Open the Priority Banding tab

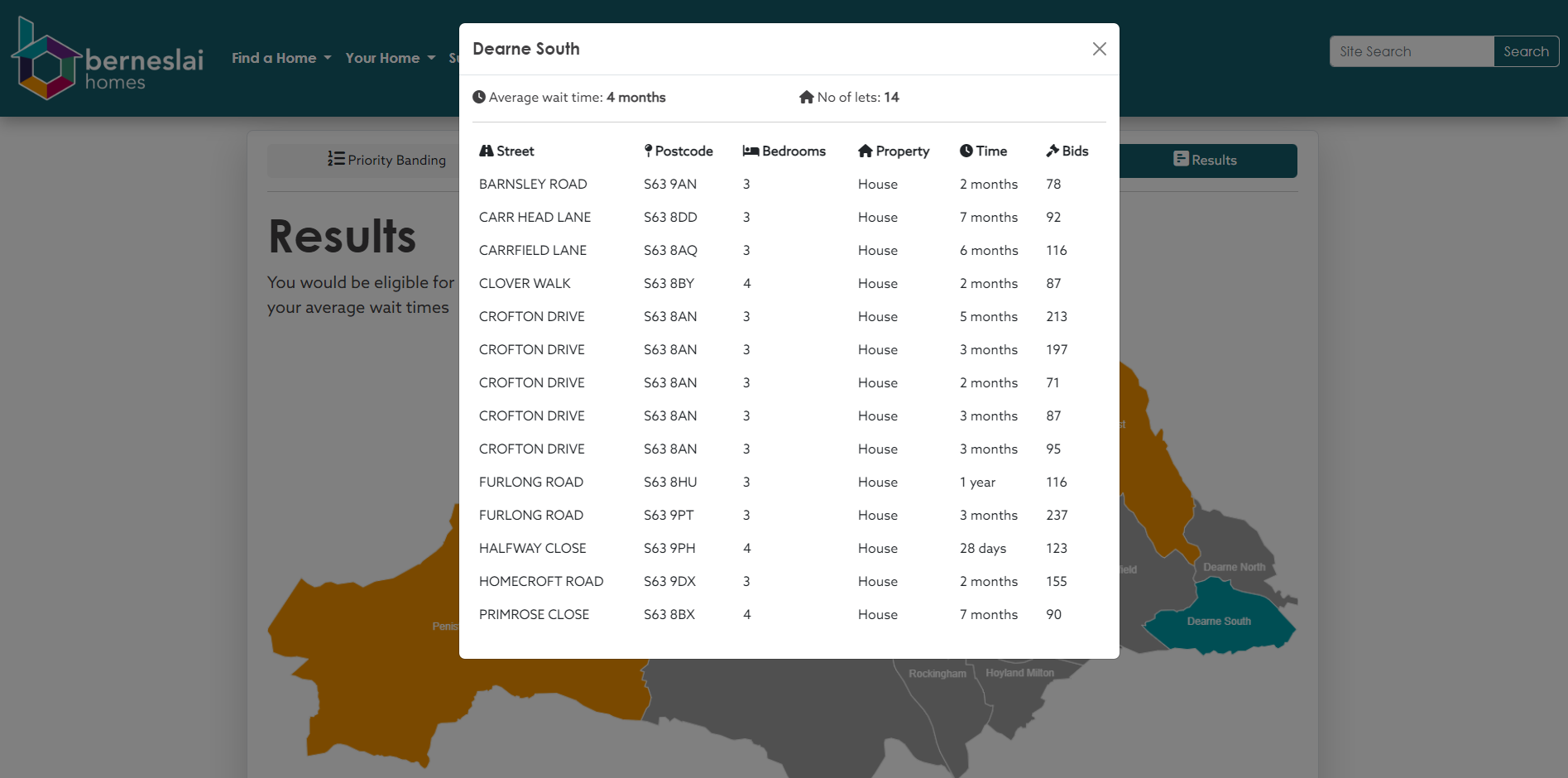[x=387, y=160]
